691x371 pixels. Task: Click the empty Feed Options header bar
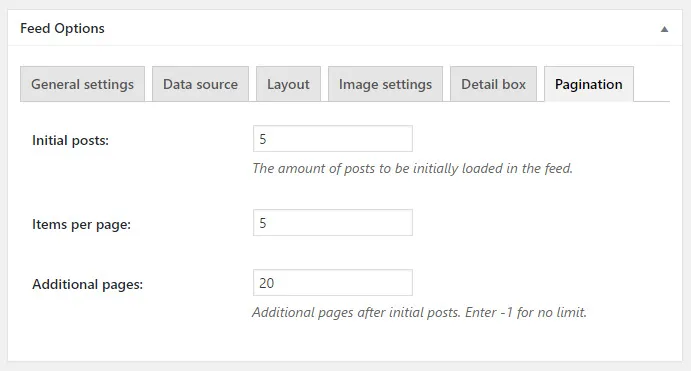[x=379, y=28]
